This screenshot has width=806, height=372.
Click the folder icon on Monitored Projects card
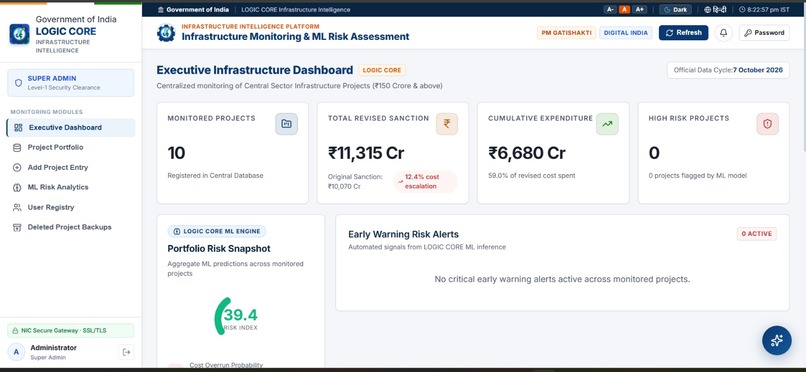[286, 124]
